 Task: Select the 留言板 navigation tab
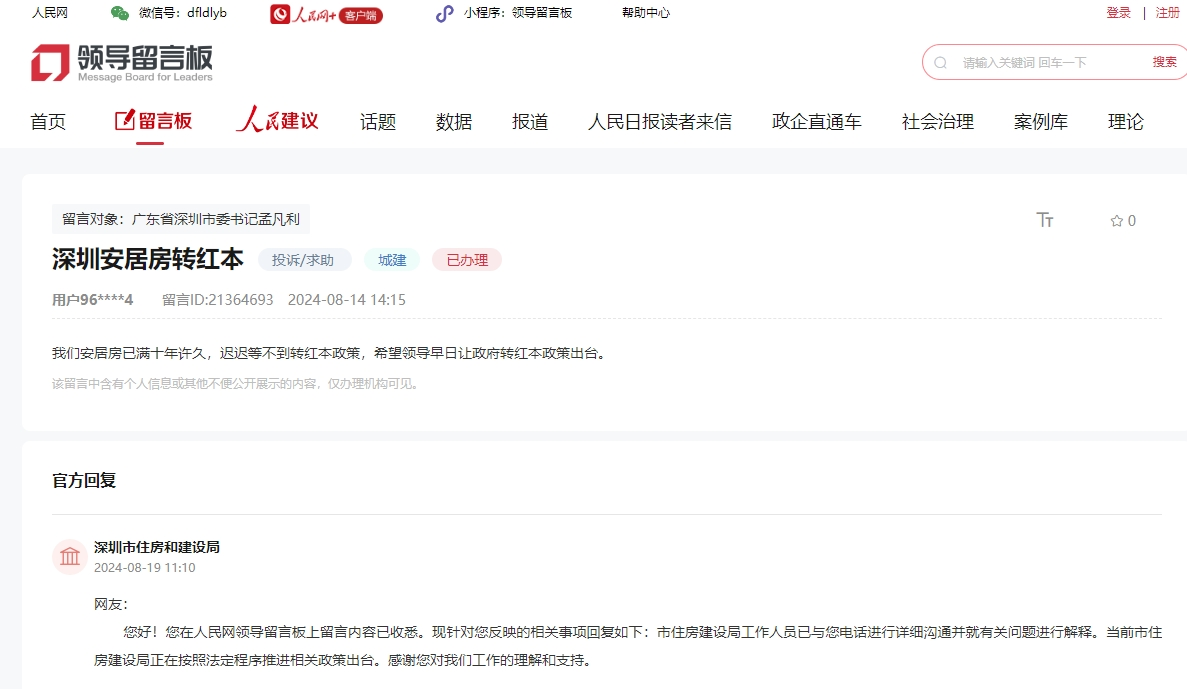[154, 121]
